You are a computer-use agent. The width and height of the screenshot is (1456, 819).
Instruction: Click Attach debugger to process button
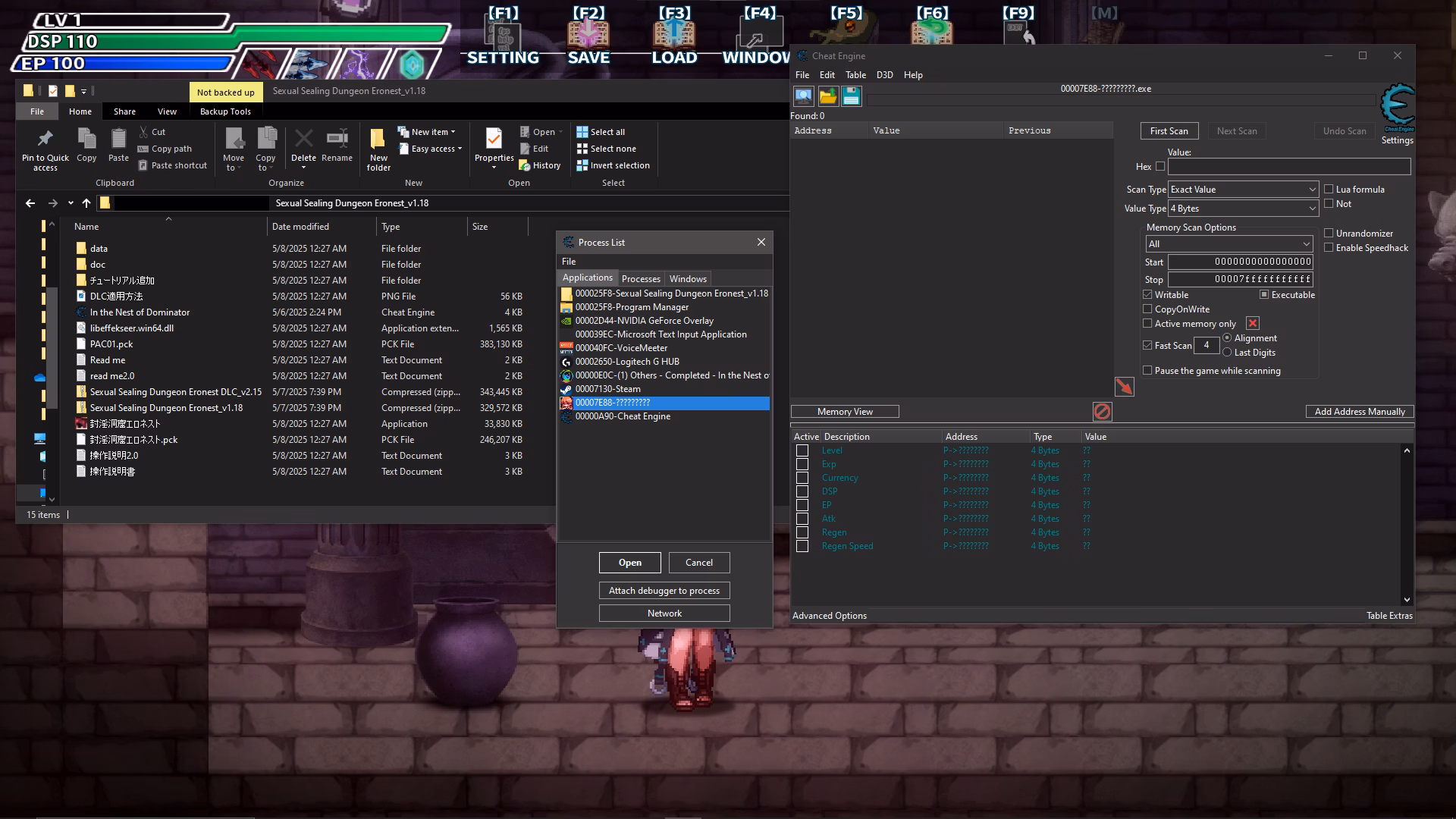click(664, 591)
